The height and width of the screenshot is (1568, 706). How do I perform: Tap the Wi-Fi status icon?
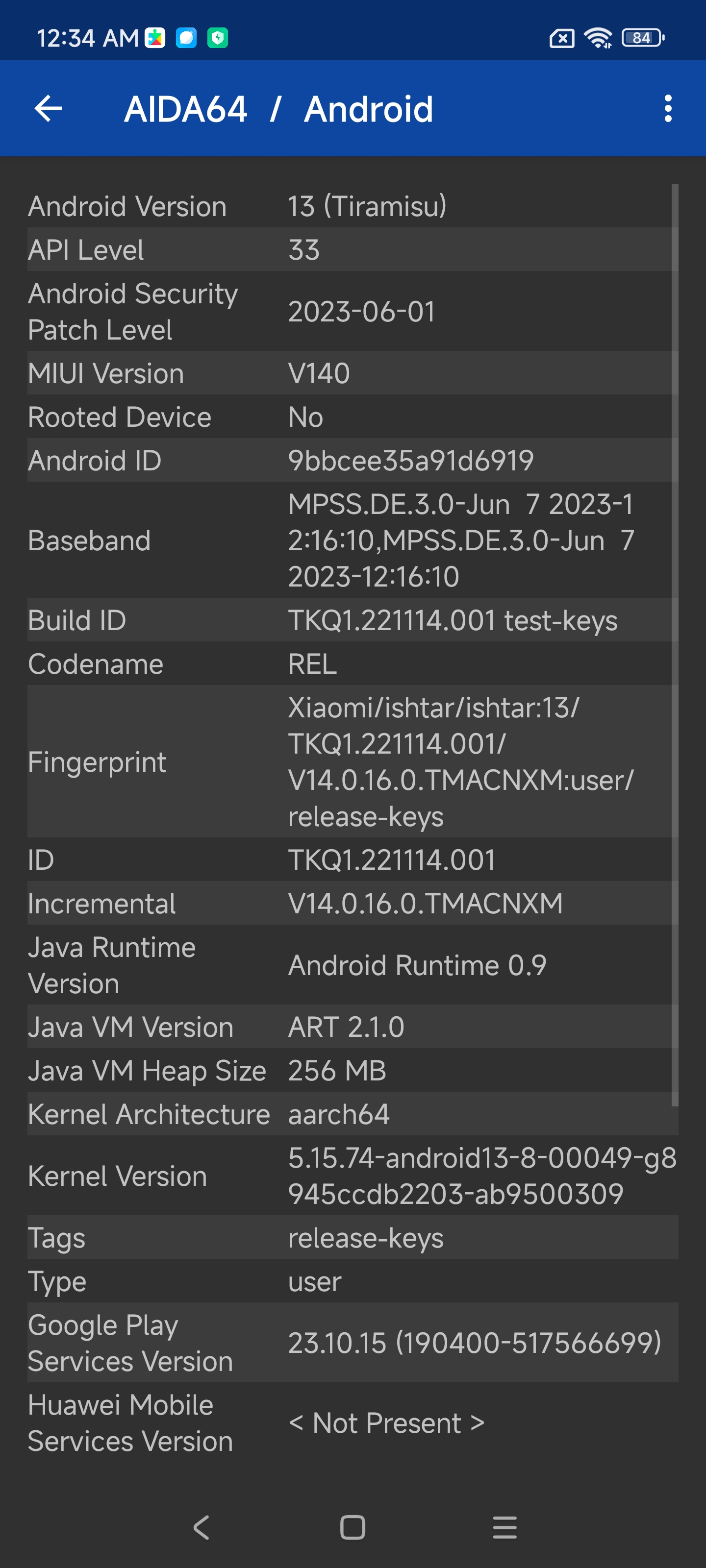pos(598,38)
